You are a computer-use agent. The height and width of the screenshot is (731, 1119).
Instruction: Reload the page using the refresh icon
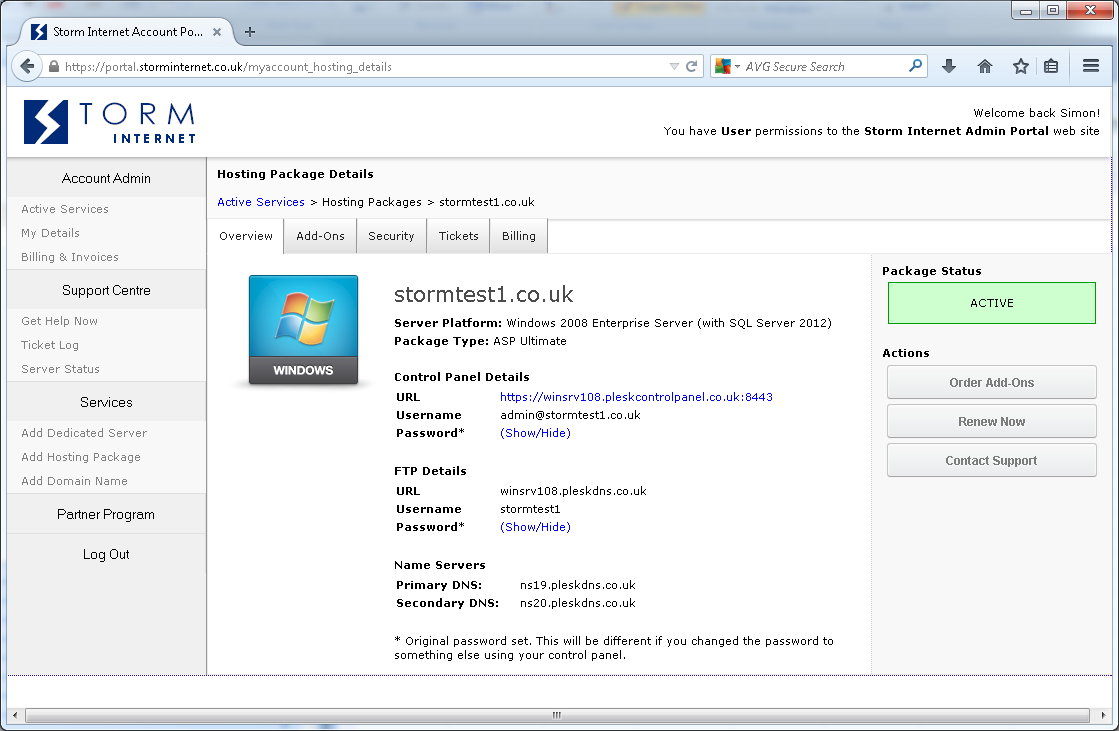[691, 65]
